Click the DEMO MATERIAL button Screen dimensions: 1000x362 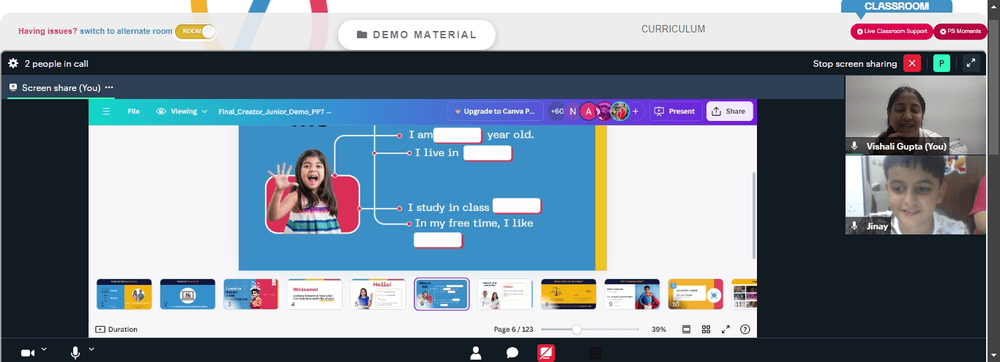pos(416,34)
